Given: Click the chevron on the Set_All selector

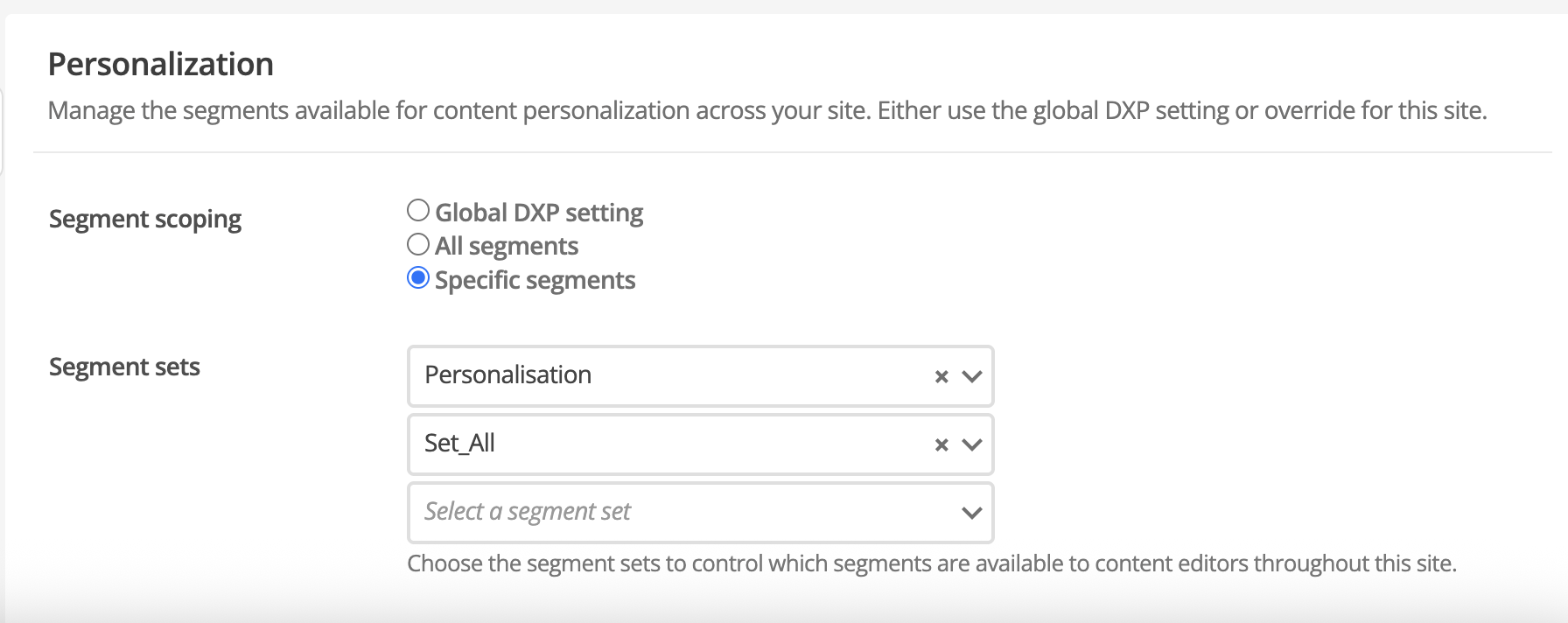Looking at the screenshot, I should [x=971, y=444].
